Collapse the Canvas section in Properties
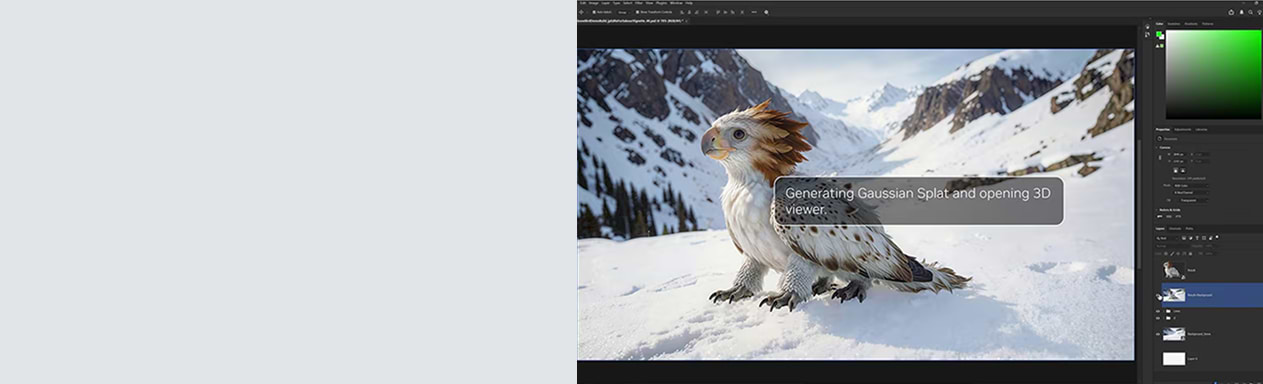This screenshot has height=384, width=1263. [x=1157, y=147]
